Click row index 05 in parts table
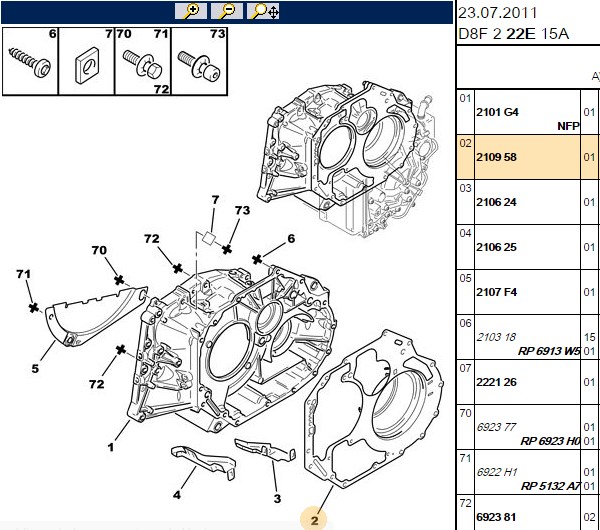The image size is (600, 530). click(x=465, y=278)
